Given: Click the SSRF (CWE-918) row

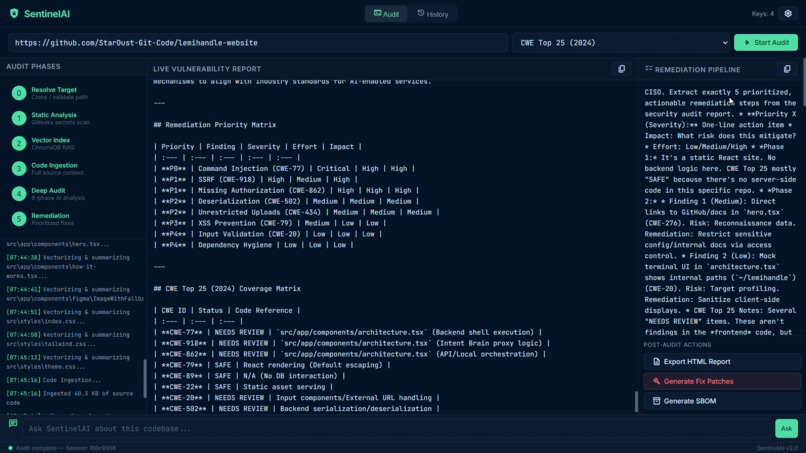Looking at the screenshot, I should coord(255,179).
